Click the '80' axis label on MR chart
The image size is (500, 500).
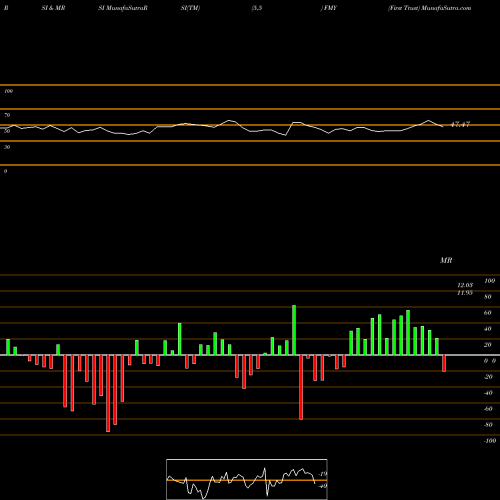point(488,297)
